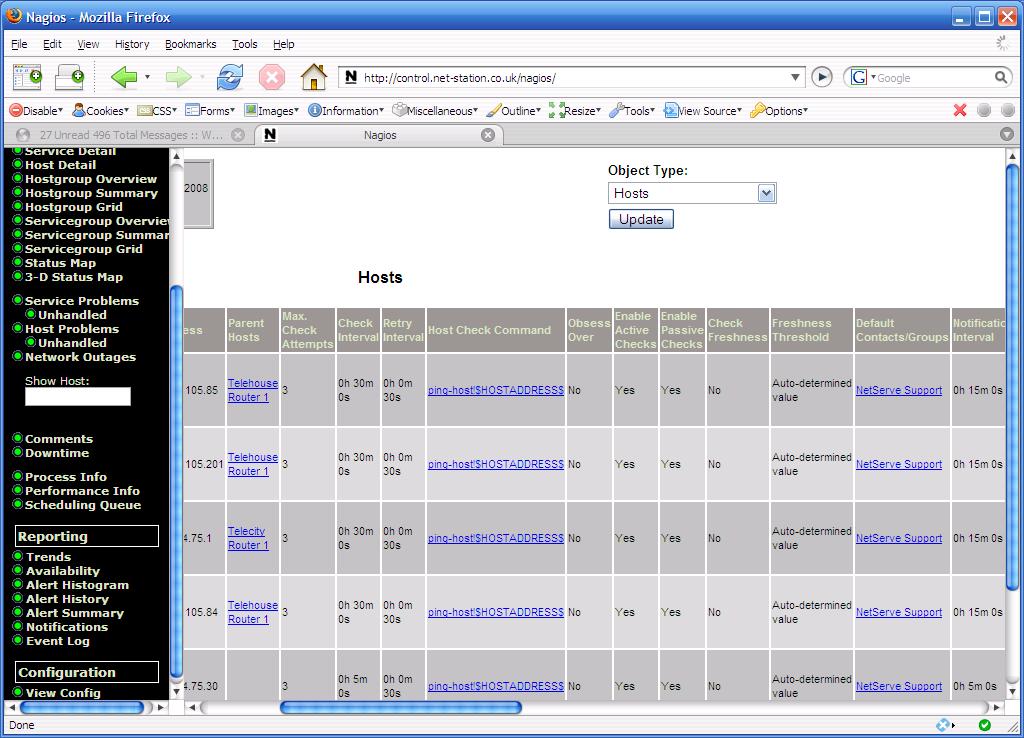This screenshot has height=738, width=1024.
Task: Open Service Problems in the sidebar
Action: click(x=82, y=301)
